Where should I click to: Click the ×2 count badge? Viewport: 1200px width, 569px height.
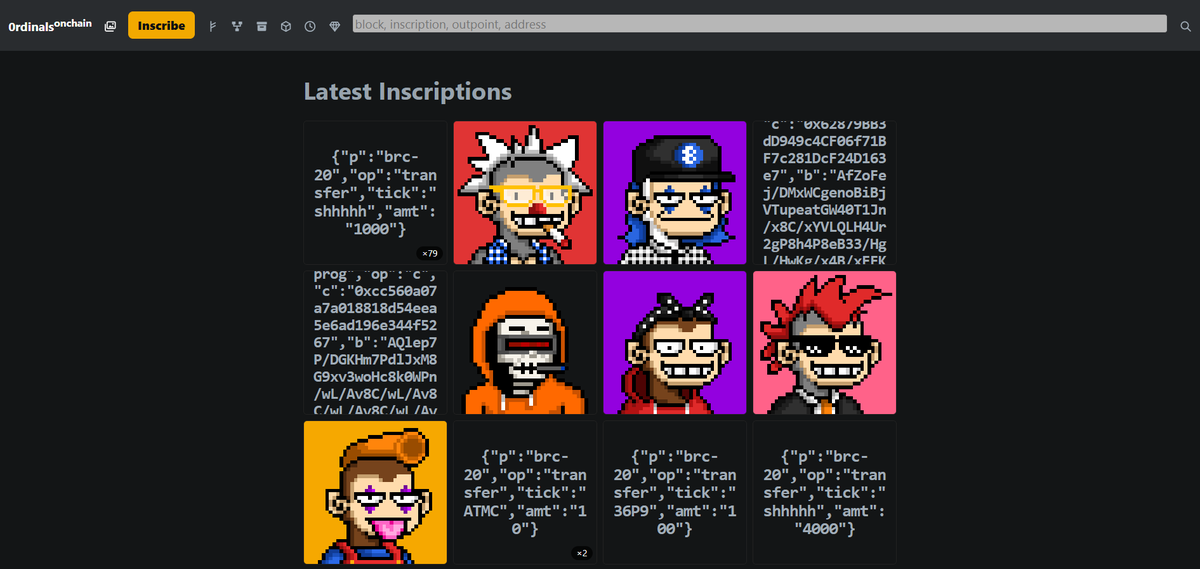(582, 553)
